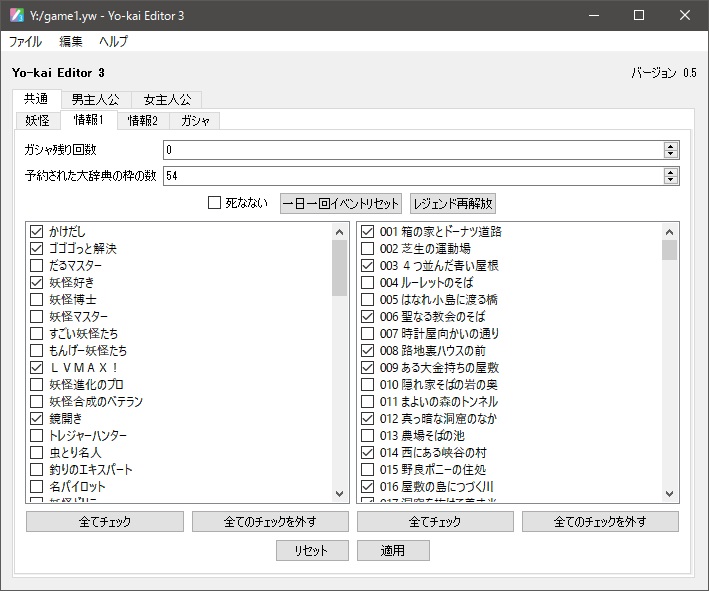709x591 pixels.
Task: Check the もんげー妖怪たち checkbox
Action: coord(37,350)
